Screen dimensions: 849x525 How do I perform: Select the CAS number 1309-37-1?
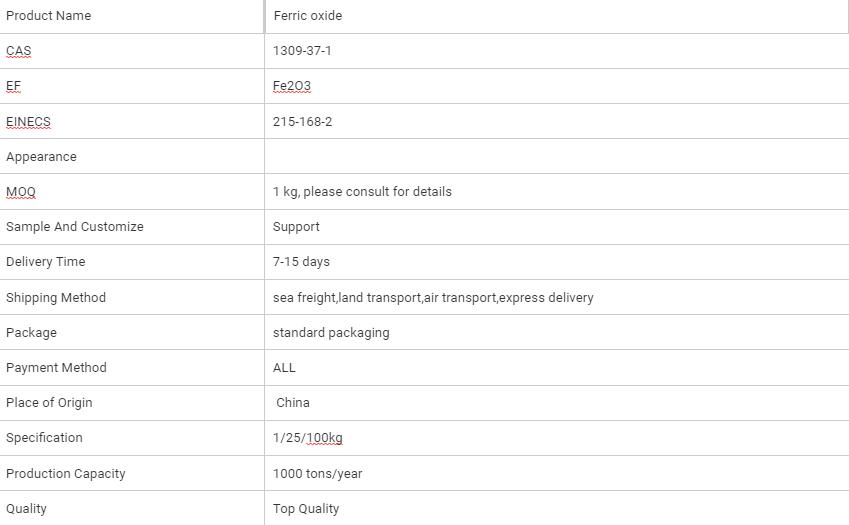(302, 51)
